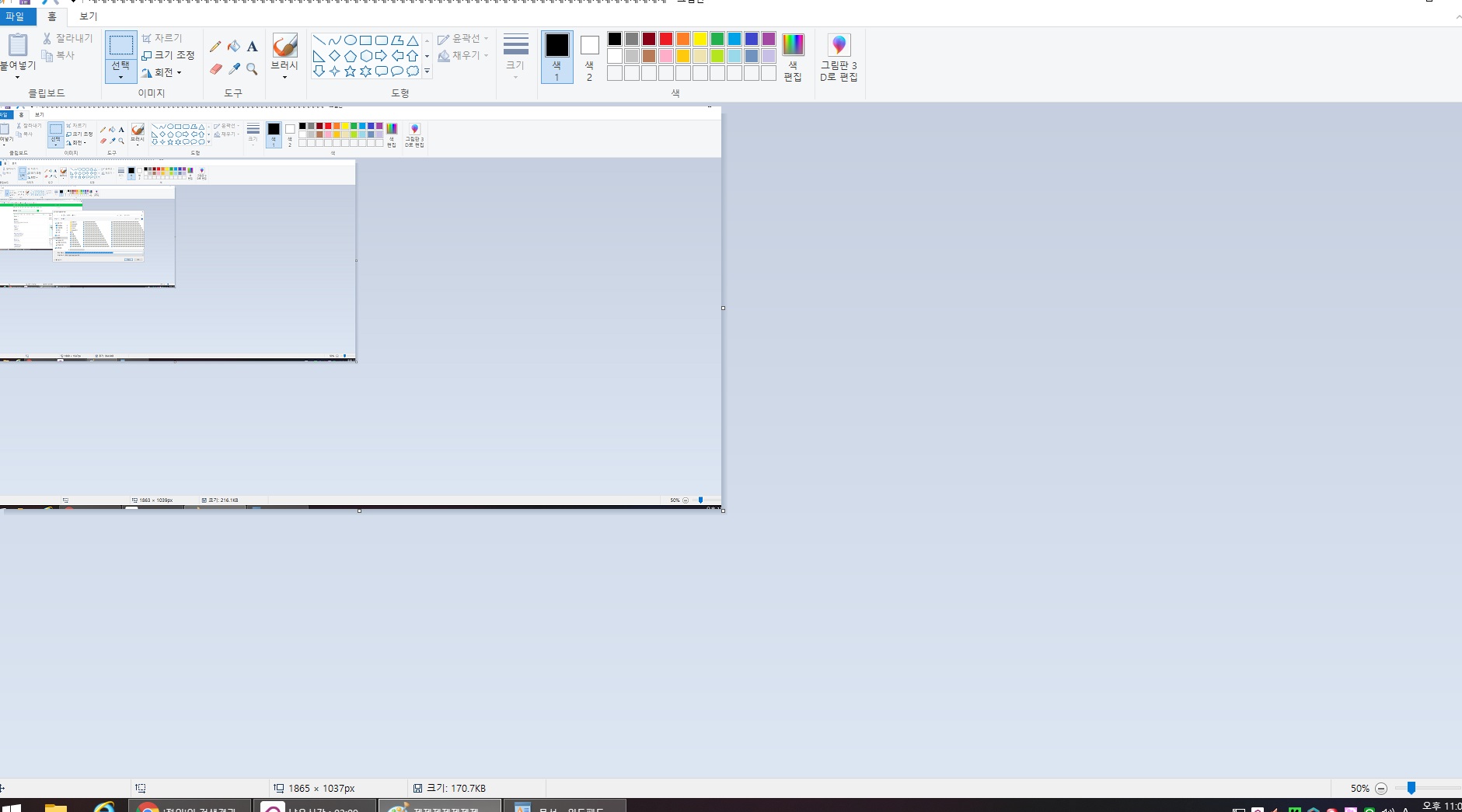The image size is (1462, 812).
Task: Pick the red color swatch
Action: point(666,39)
